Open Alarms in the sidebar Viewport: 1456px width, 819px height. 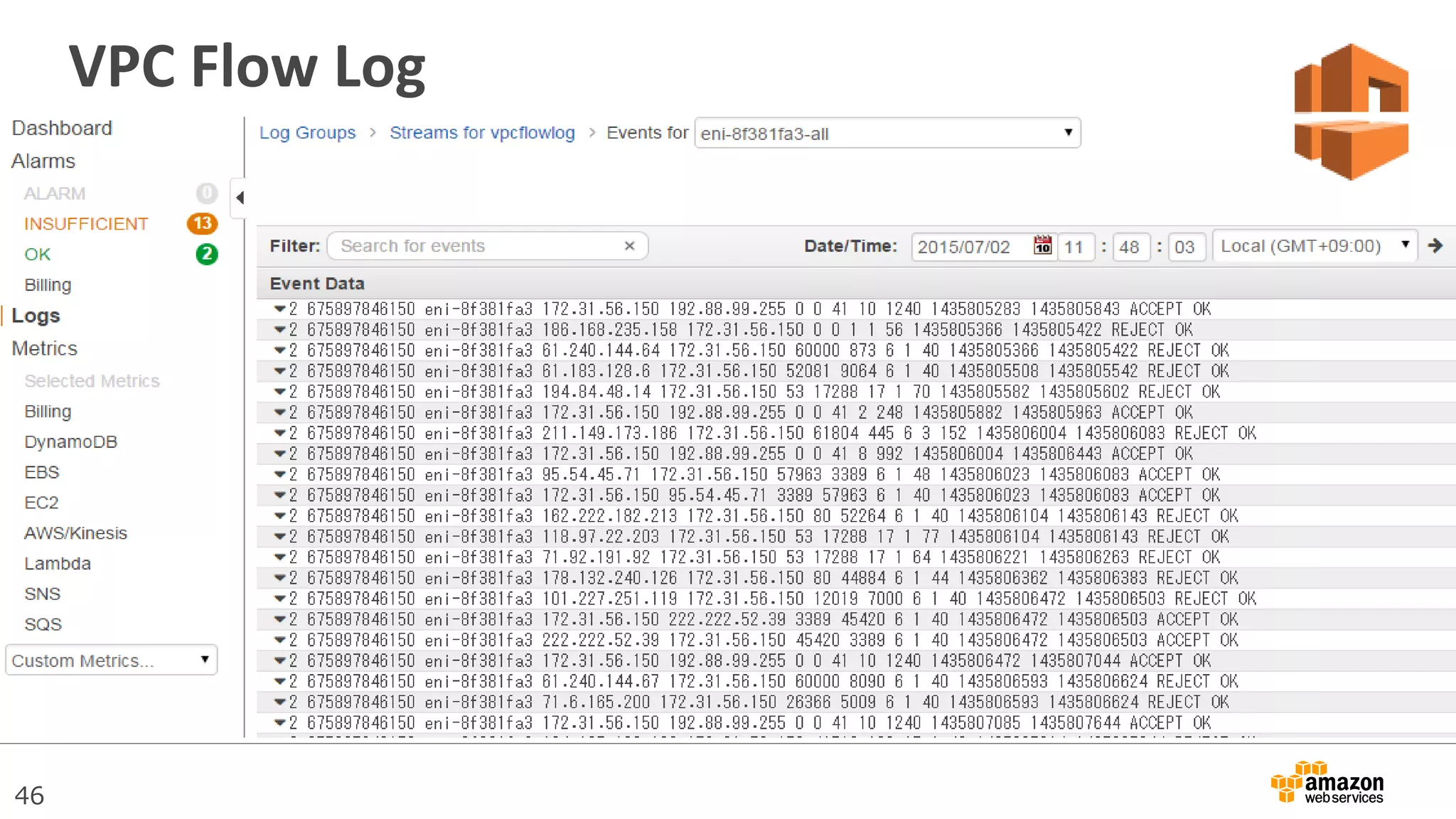pyautogui.click(x=43, y=161)
